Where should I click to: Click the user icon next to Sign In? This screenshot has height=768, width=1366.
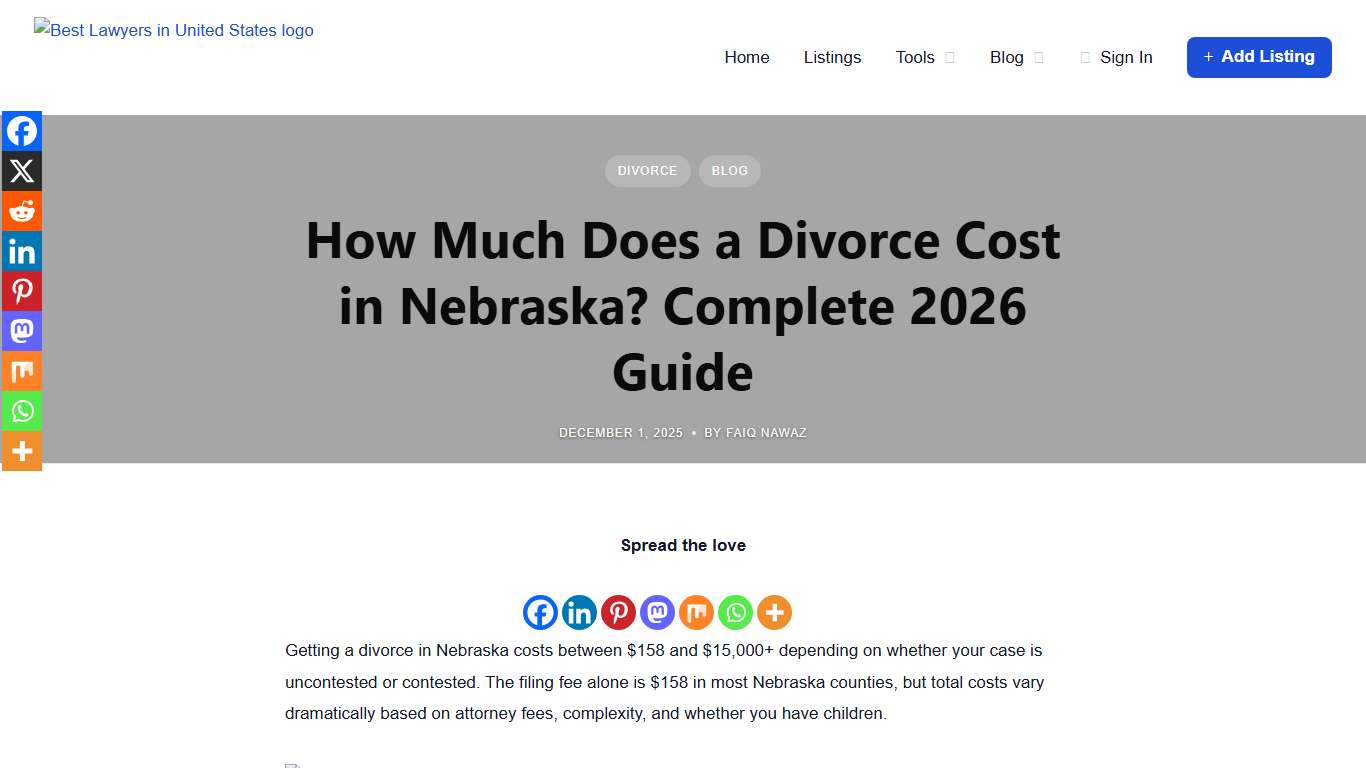(1085, 57)
